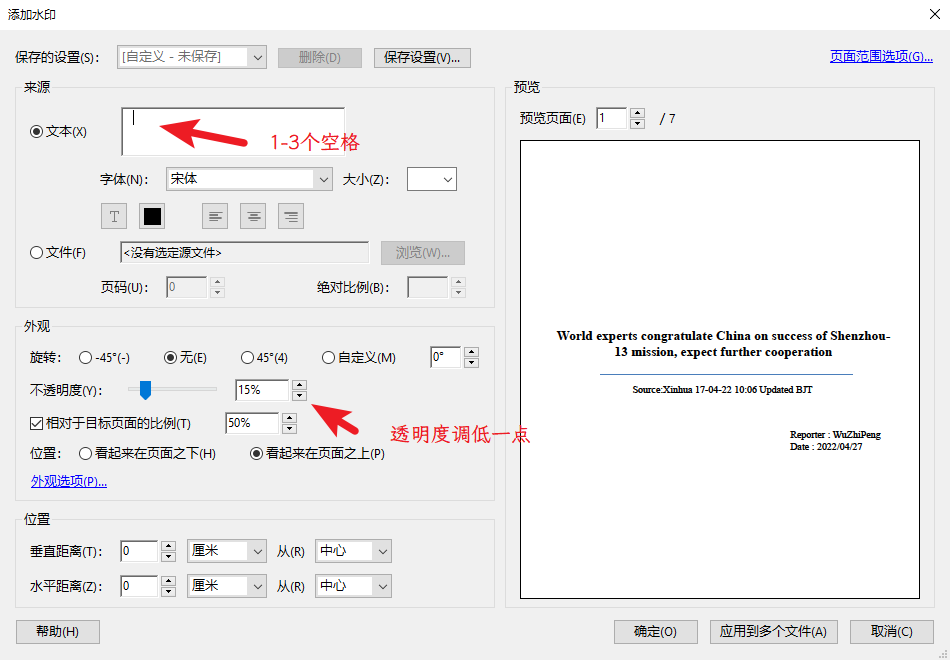Click the black font color swatch
950x660 pixels.
click(151, 215)
